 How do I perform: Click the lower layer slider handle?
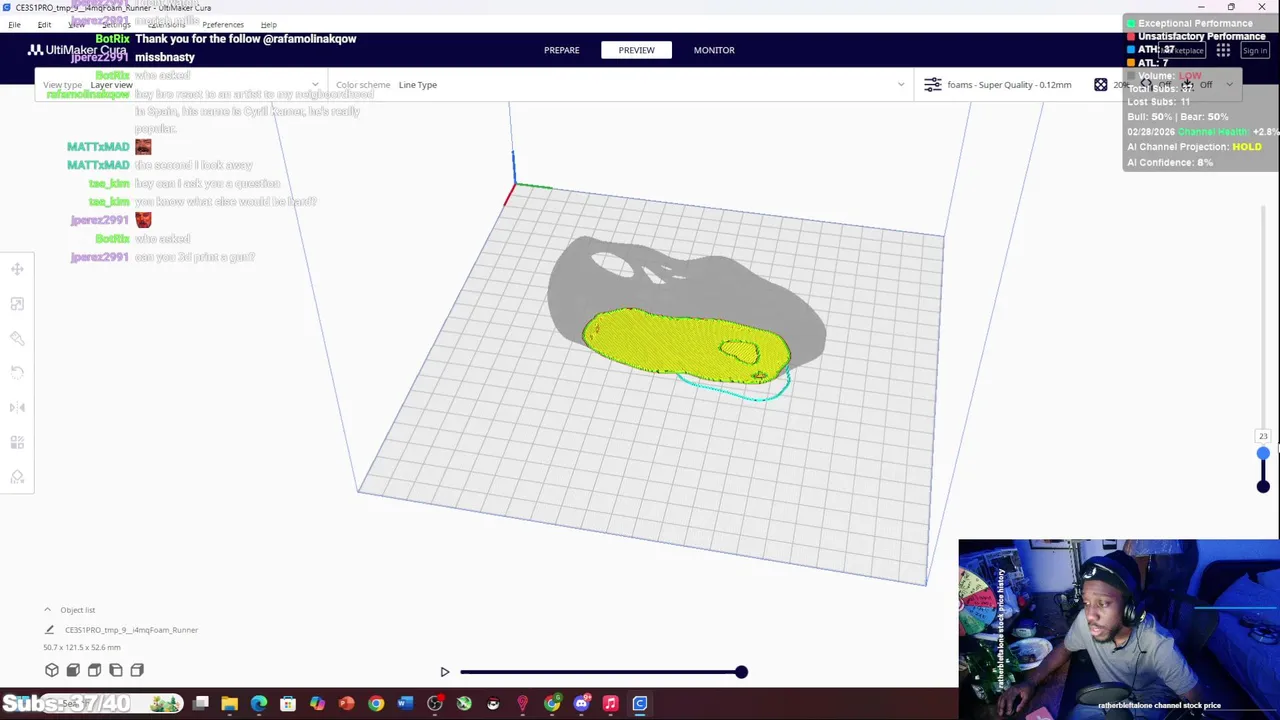tap(1263, 487)
